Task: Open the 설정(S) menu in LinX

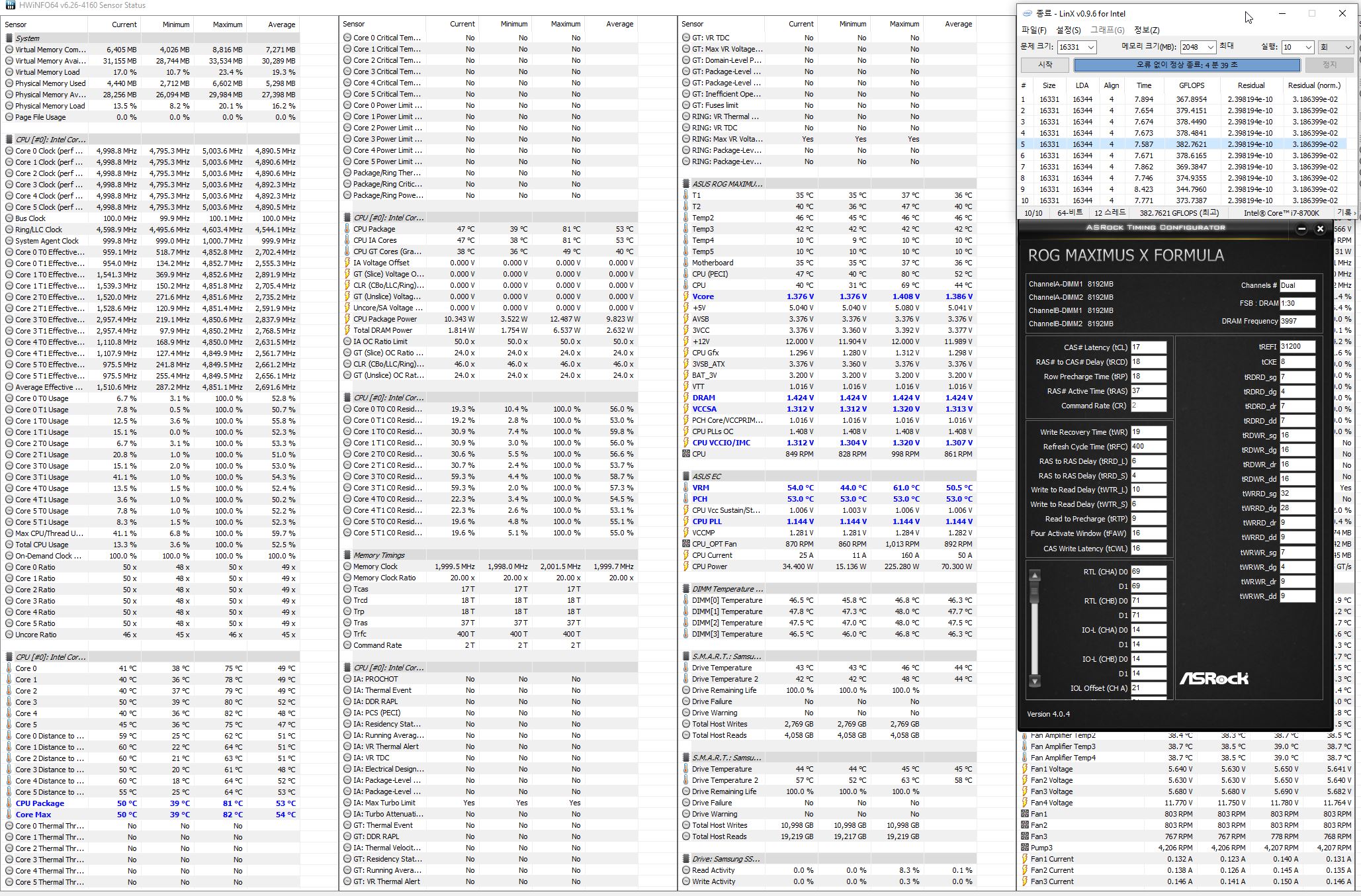Action: coord(1068,30)
